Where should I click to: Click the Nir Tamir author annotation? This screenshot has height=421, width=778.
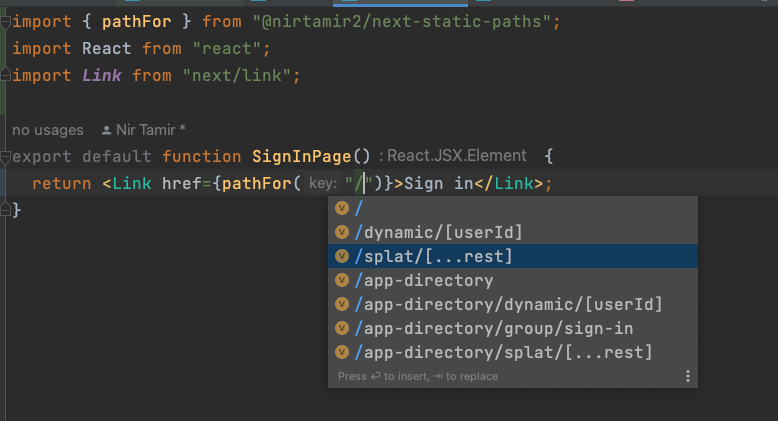pos(143,130)
